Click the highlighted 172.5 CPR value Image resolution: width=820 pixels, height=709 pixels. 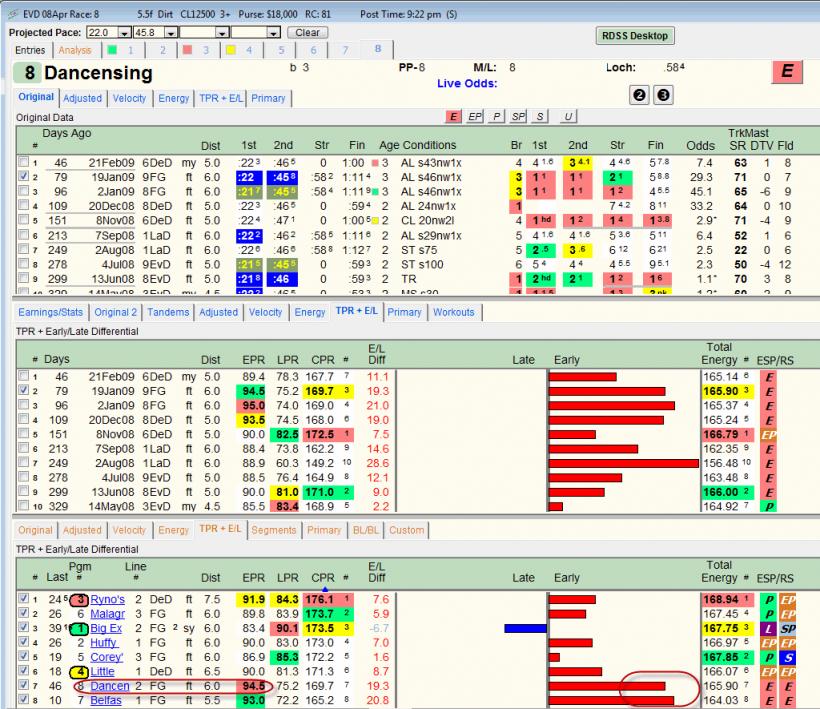point(320,434)
